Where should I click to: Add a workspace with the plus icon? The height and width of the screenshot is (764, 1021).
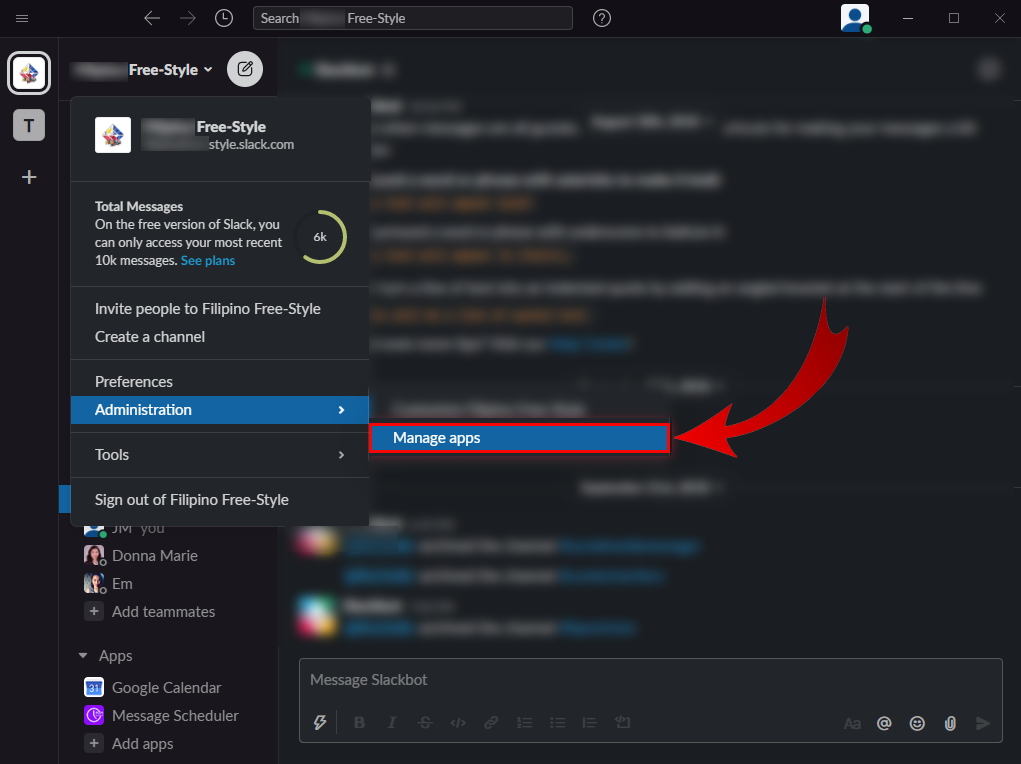(x=29, y=177)
